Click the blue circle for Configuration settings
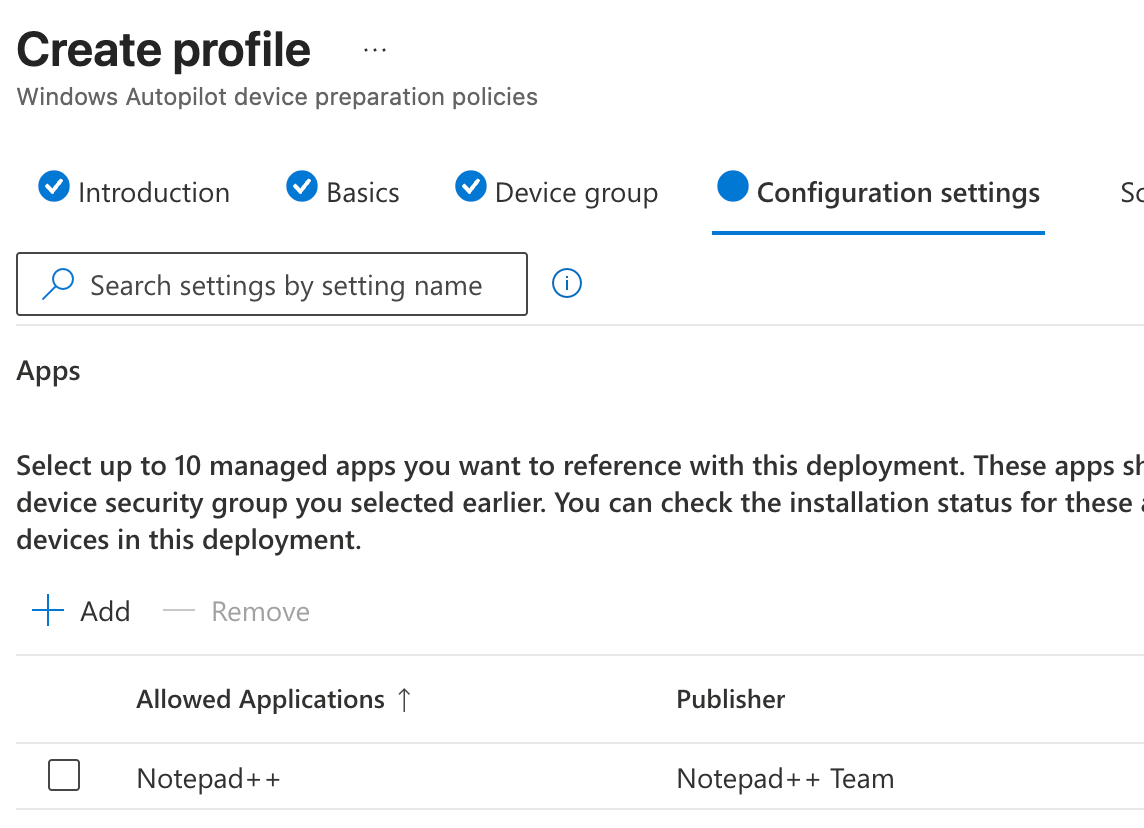Screen dimensions: 1144x828 pos(733,187)
